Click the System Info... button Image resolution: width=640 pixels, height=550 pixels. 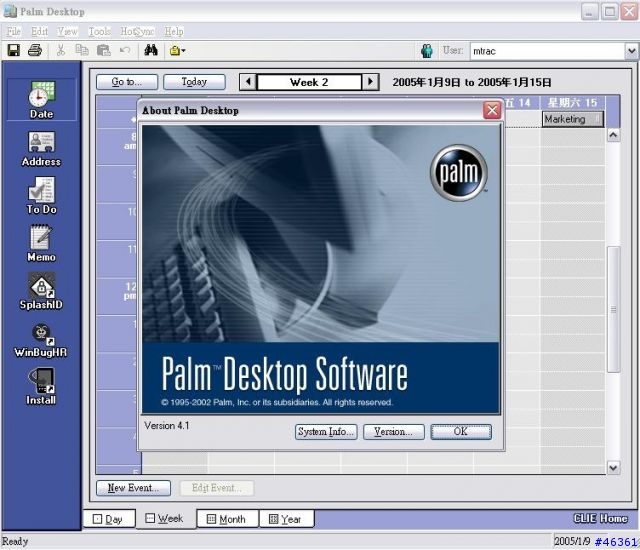pos(326,432)
